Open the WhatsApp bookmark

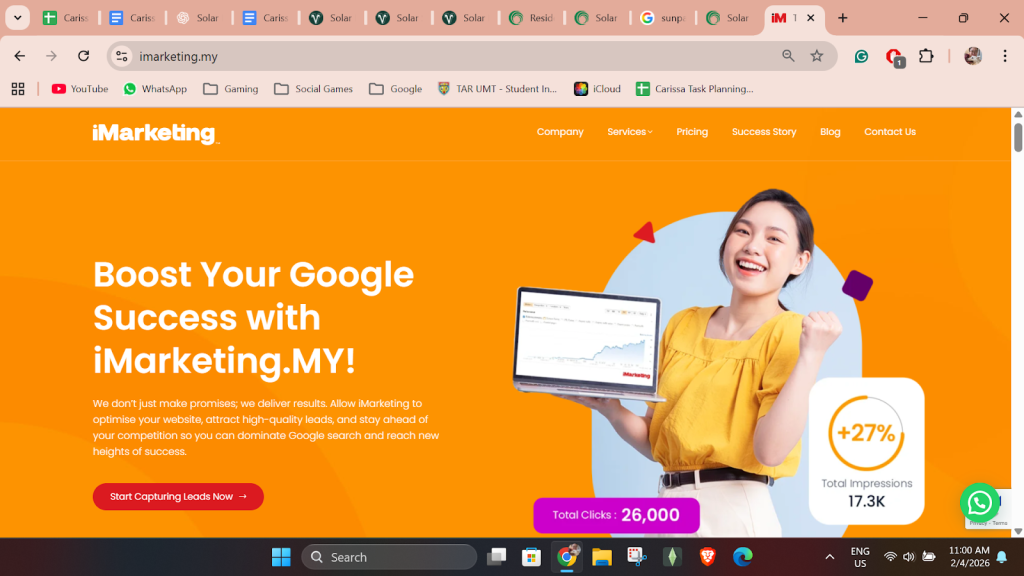tap(155, 89)
